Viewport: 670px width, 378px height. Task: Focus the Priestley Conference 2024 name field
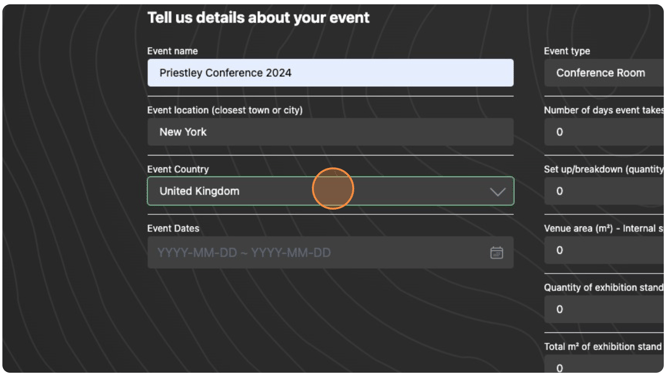tap(330, 73)
